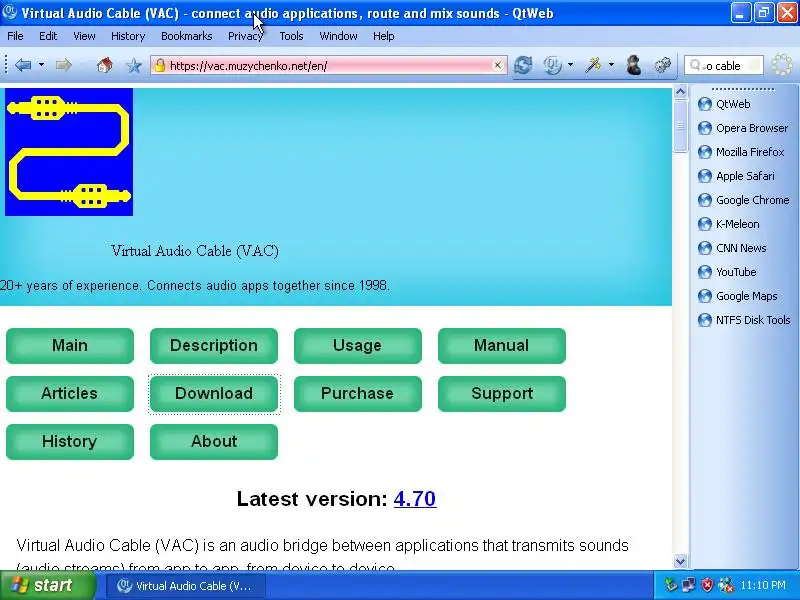Clear the address bar with X
The height and width of the screenshot is (600, 800).
(x=497, y=65)
